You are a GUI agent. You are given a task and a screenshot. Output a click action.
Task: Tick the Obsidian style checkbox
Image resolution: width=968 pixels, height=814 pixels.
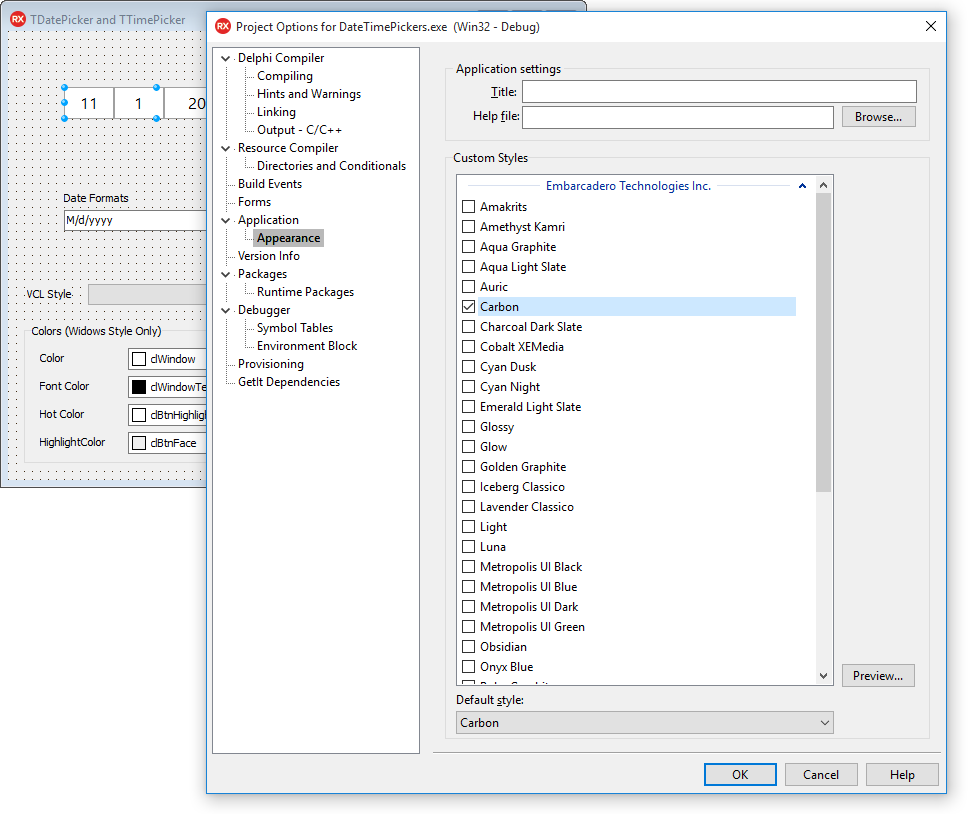pos(469,647)
